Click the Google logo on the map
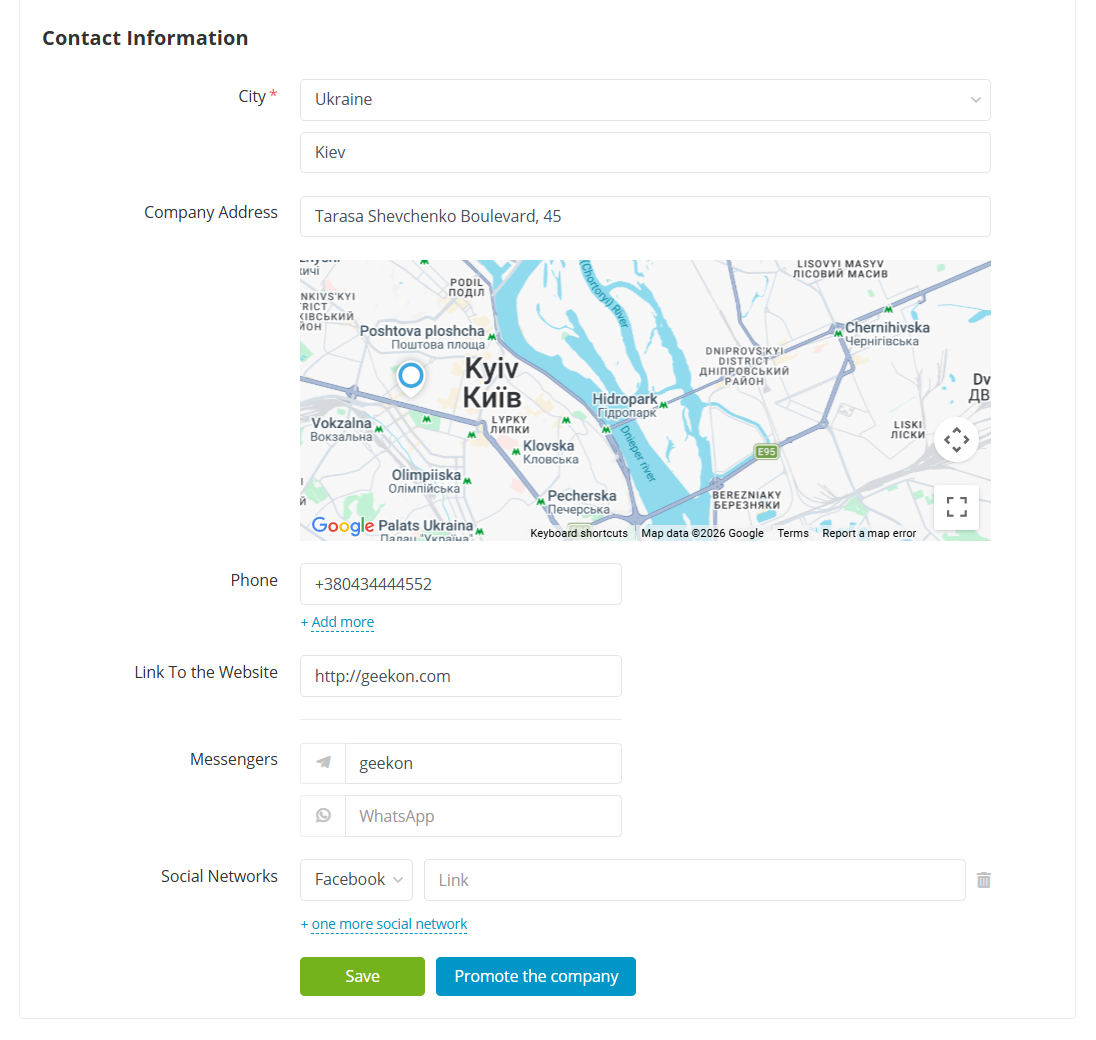This screenshot has height=1040, width=1096. click(342, 526)
